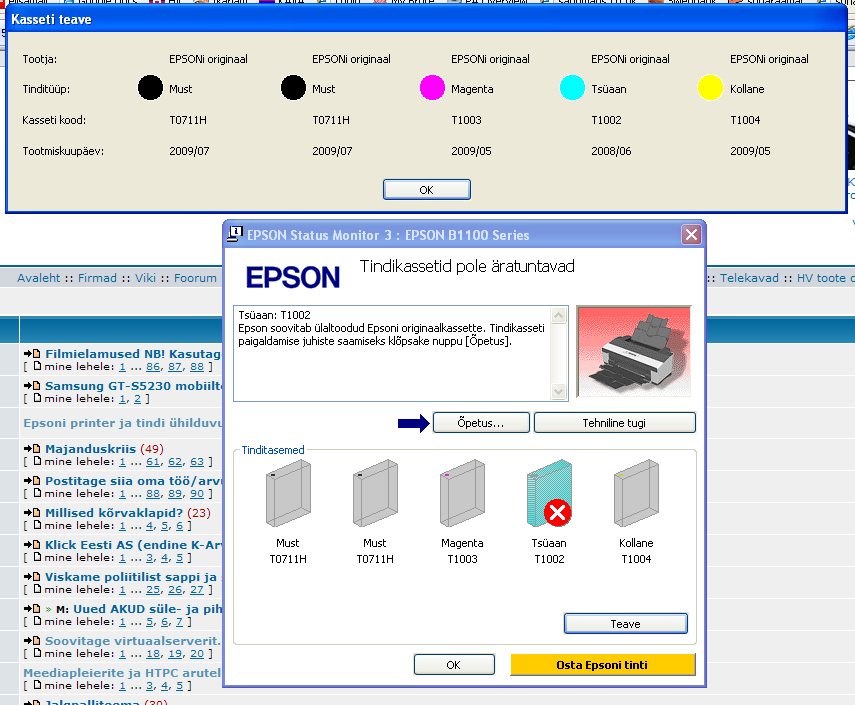Click newest-post arrow icon beside Filmielamused

click(32, 354)
